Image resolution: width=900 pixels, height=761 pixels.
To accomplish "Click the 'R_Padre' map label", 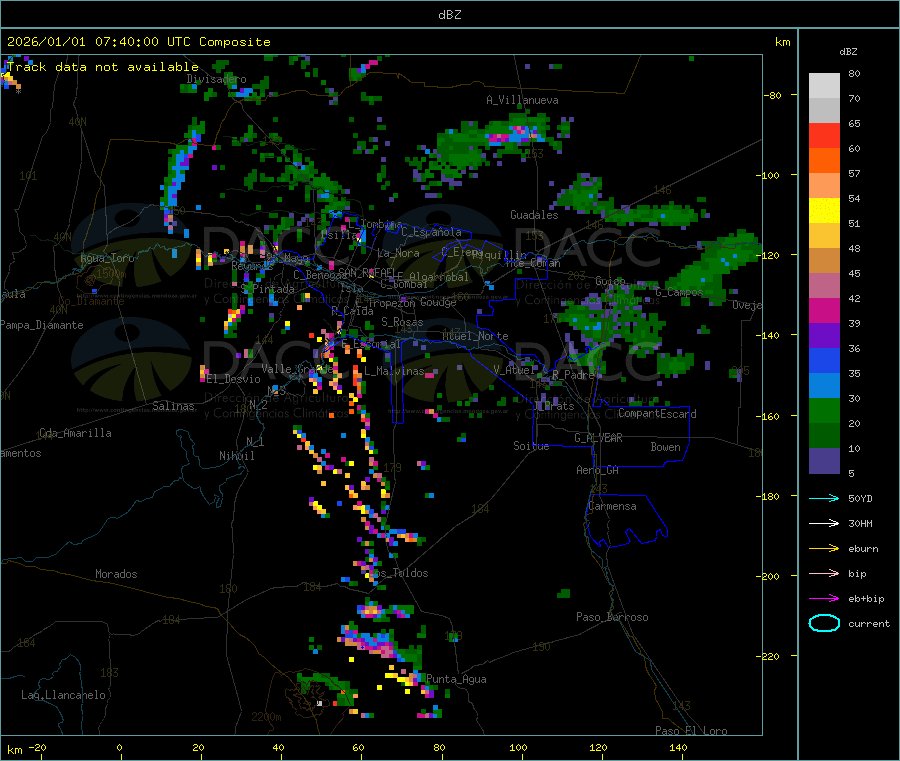I will [573, 375].
